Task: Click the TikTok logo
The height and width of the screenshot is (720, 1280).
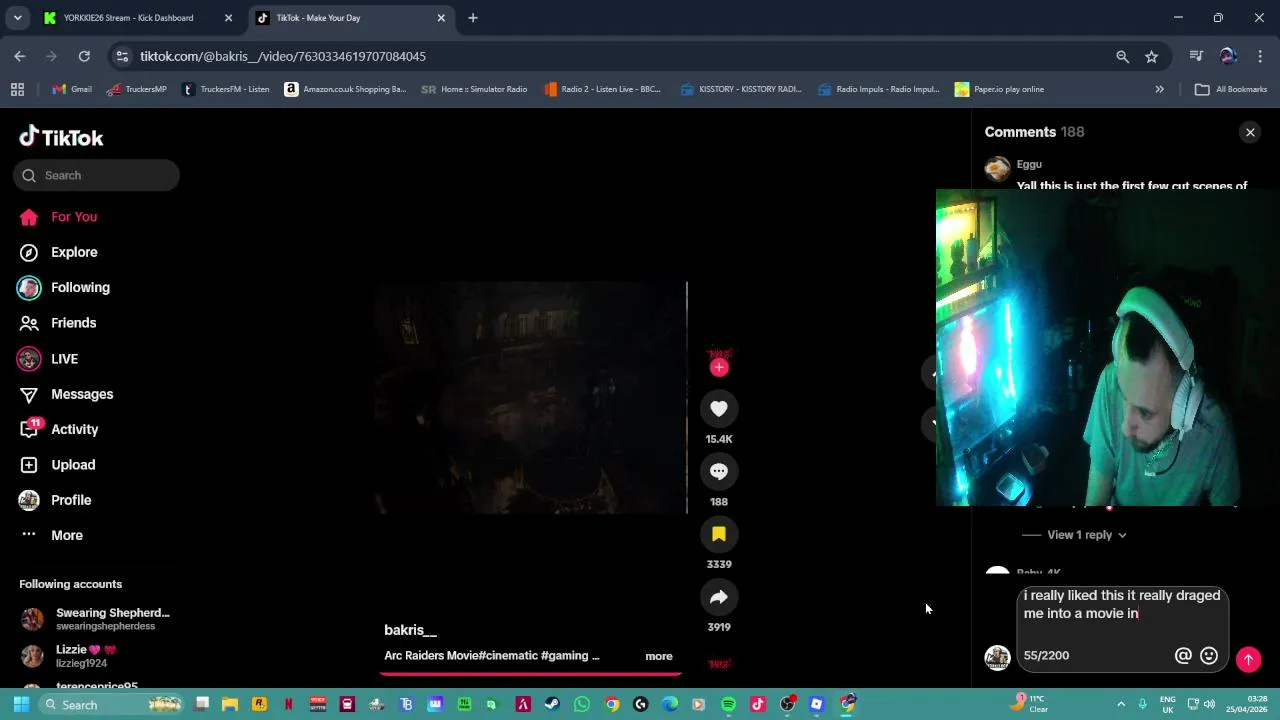Action: 61,137
